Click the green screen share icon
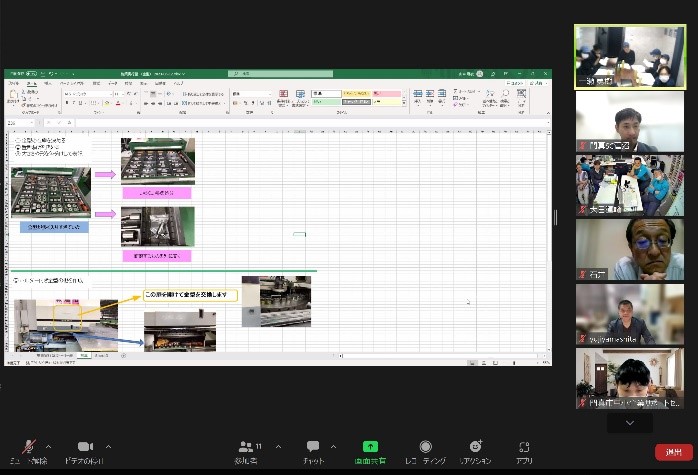Screen dimensions: 698x475 click(x=370, y=447)
